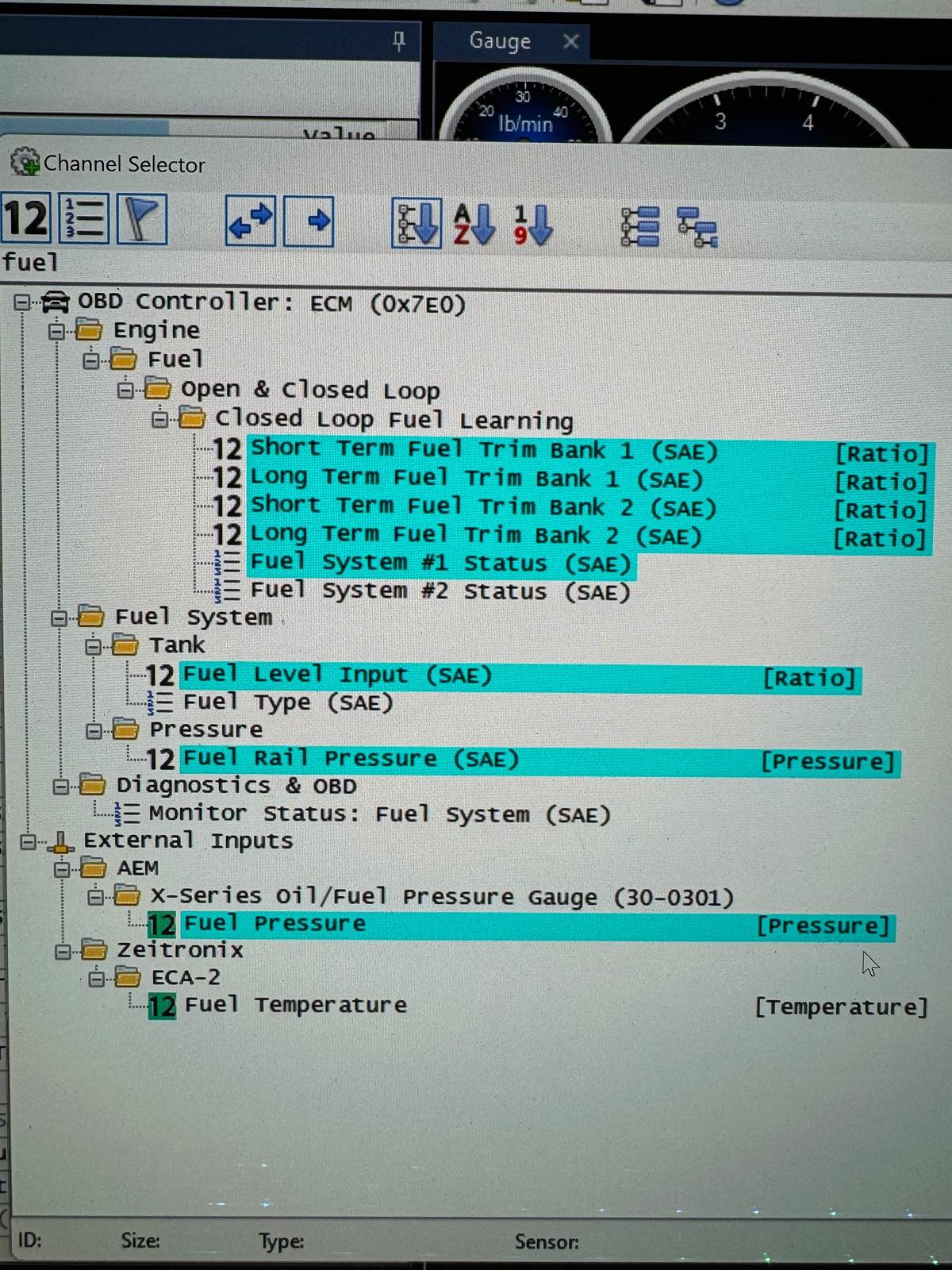
Task: Click the '12' icon beside Fuel Temperature
Action: pos(162,1006)
